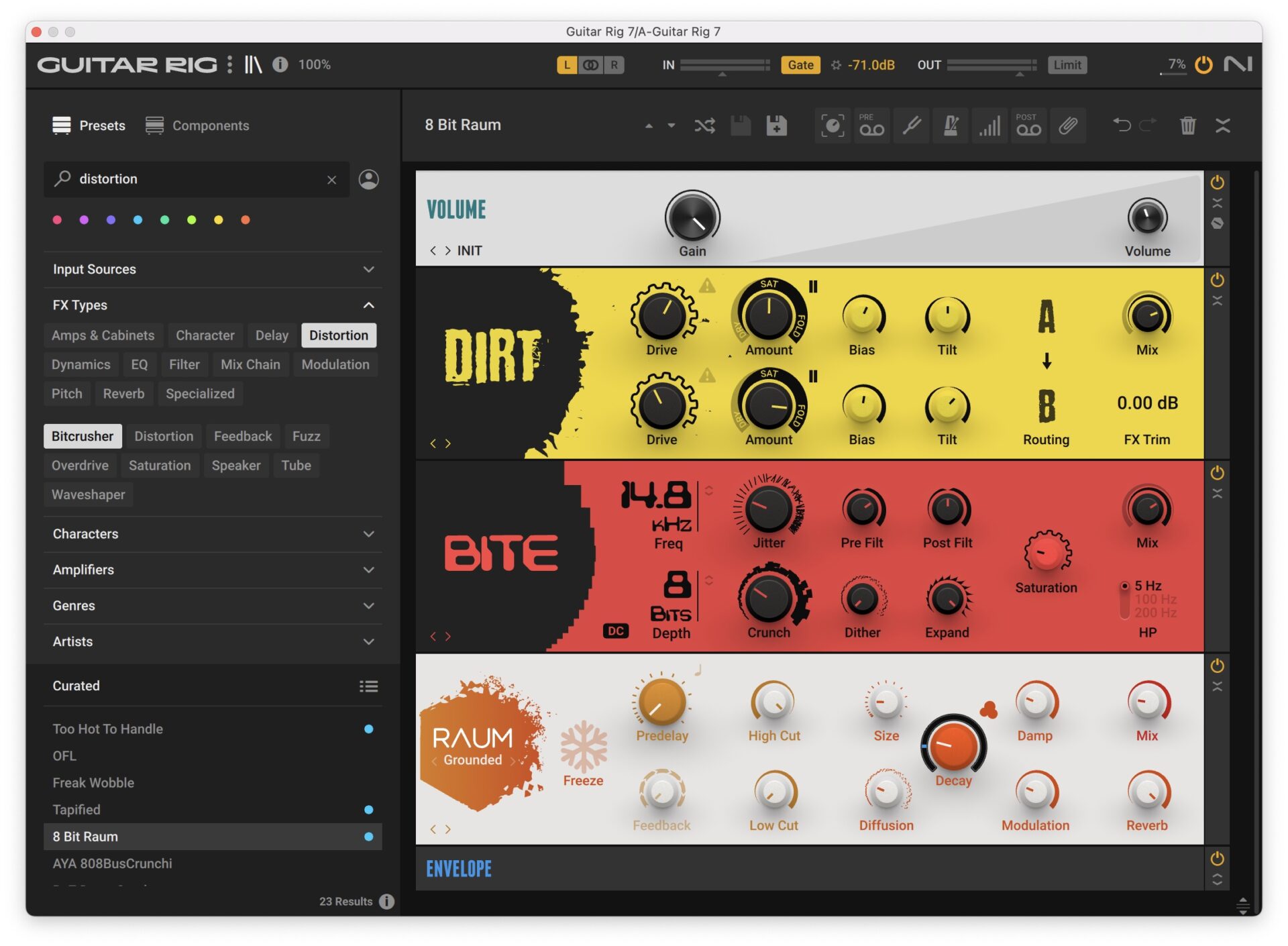Switch off the RAUM module power
Image resolution: width=1288 pixels, height=946 pixels.
(x=1217, y=666)
